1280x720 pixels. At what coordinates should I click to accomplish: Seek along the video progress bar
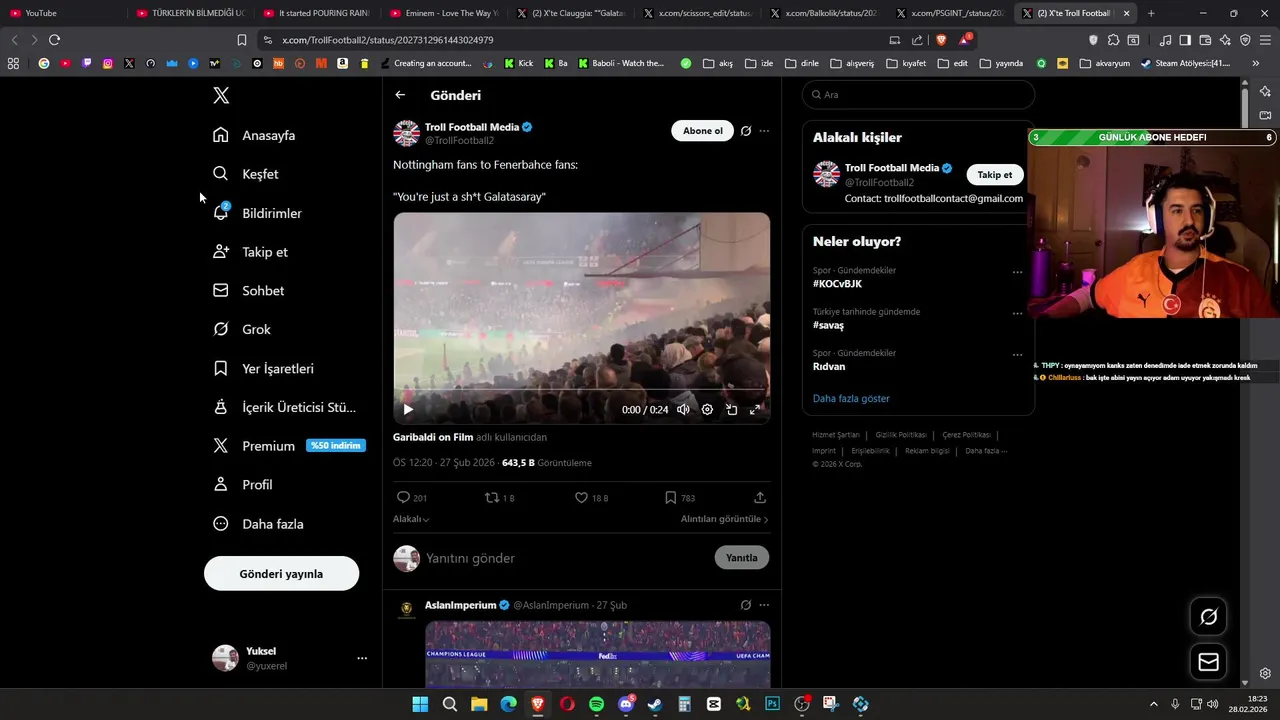click(x=581, y=390)
